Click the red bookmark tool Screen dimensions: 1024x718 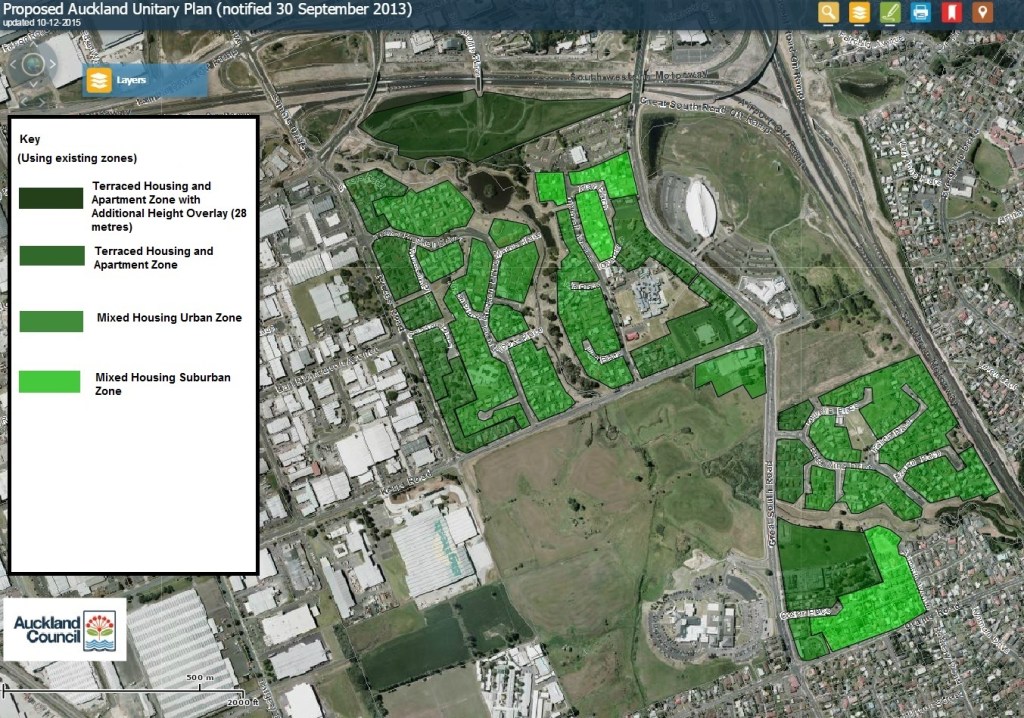(x=951, y=13)
